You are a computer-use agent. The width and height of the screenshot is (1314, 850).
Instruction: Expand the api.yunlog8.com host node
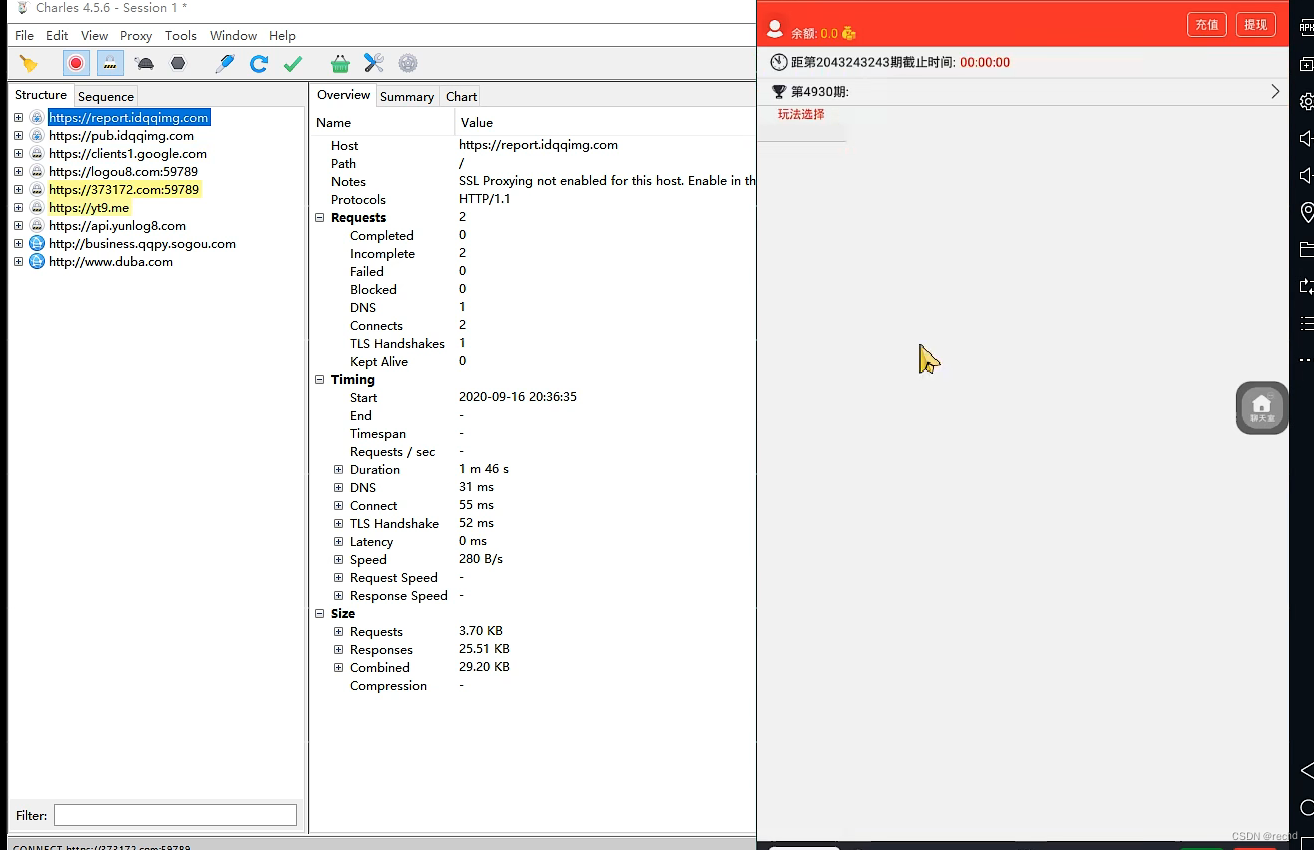point(18,226)
